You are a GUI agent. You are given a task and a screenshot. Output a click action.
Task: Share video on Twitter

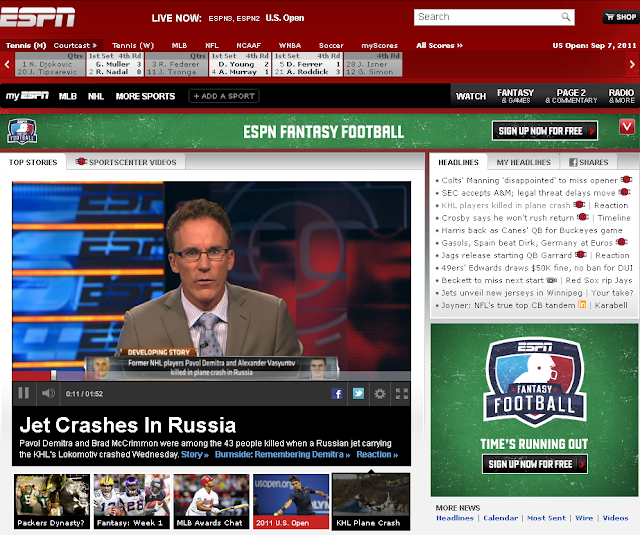[358, 393]
